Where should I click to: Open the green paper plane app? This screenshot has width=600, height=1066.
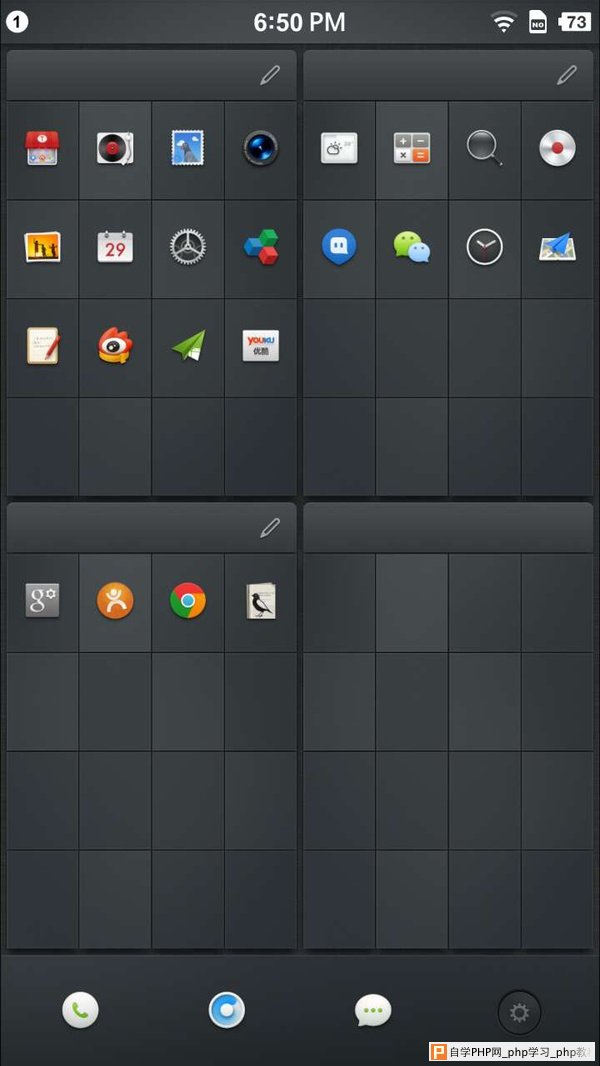tap(188, 345)
